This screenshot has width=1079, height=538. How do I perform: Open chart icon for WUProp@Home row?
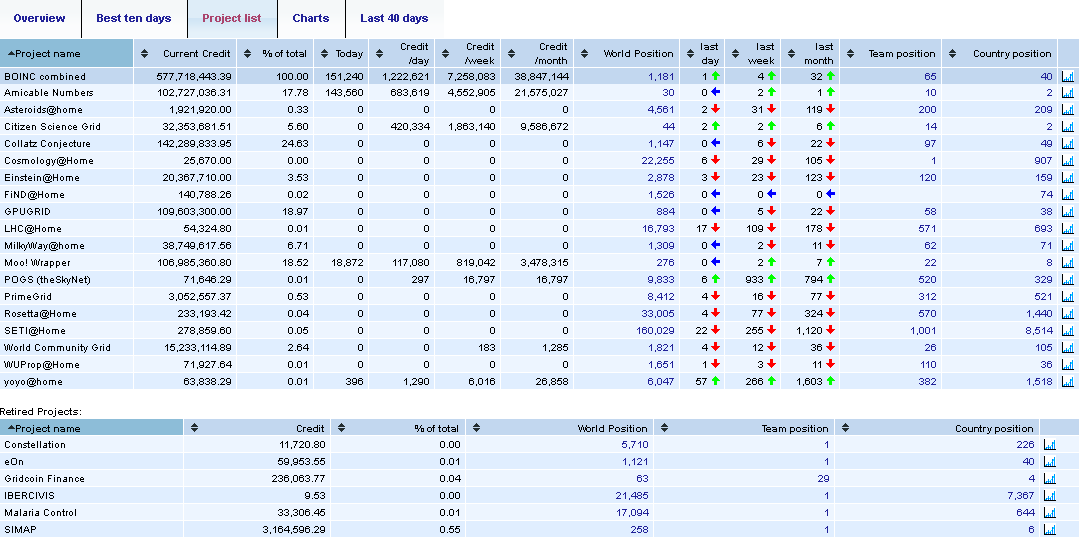pyautogui.click(x=1067, y=365)
